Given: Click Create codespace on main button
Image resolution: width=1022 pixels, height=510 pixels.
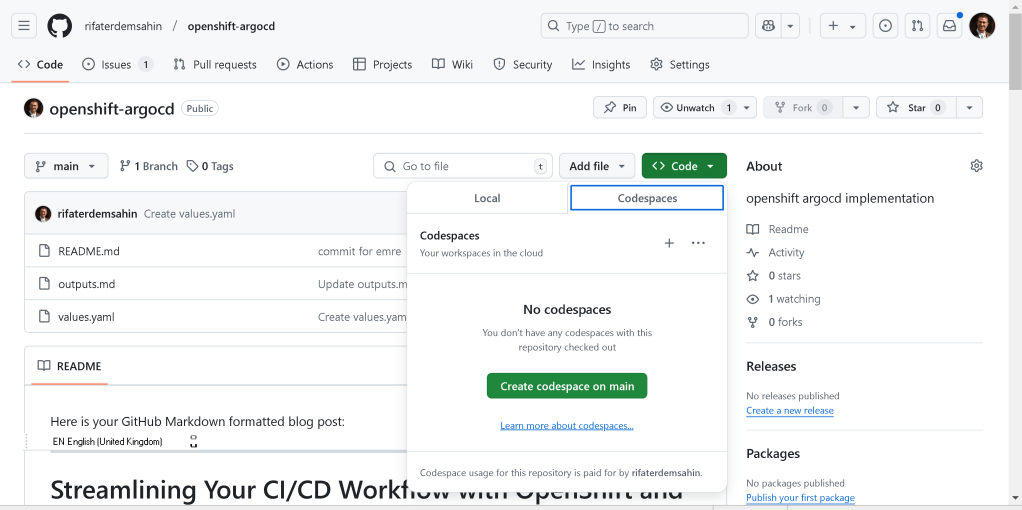Looking at the screenshot, I should [x=567, y=386].
